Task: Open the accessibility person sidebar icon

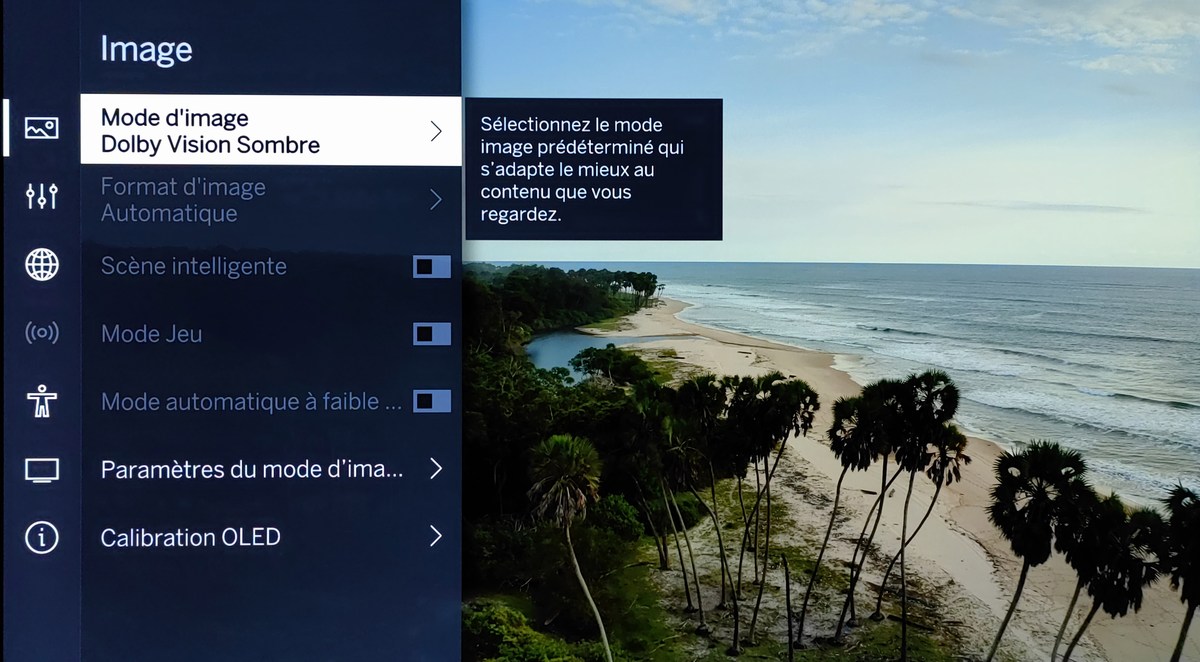Action: point(42,401)
